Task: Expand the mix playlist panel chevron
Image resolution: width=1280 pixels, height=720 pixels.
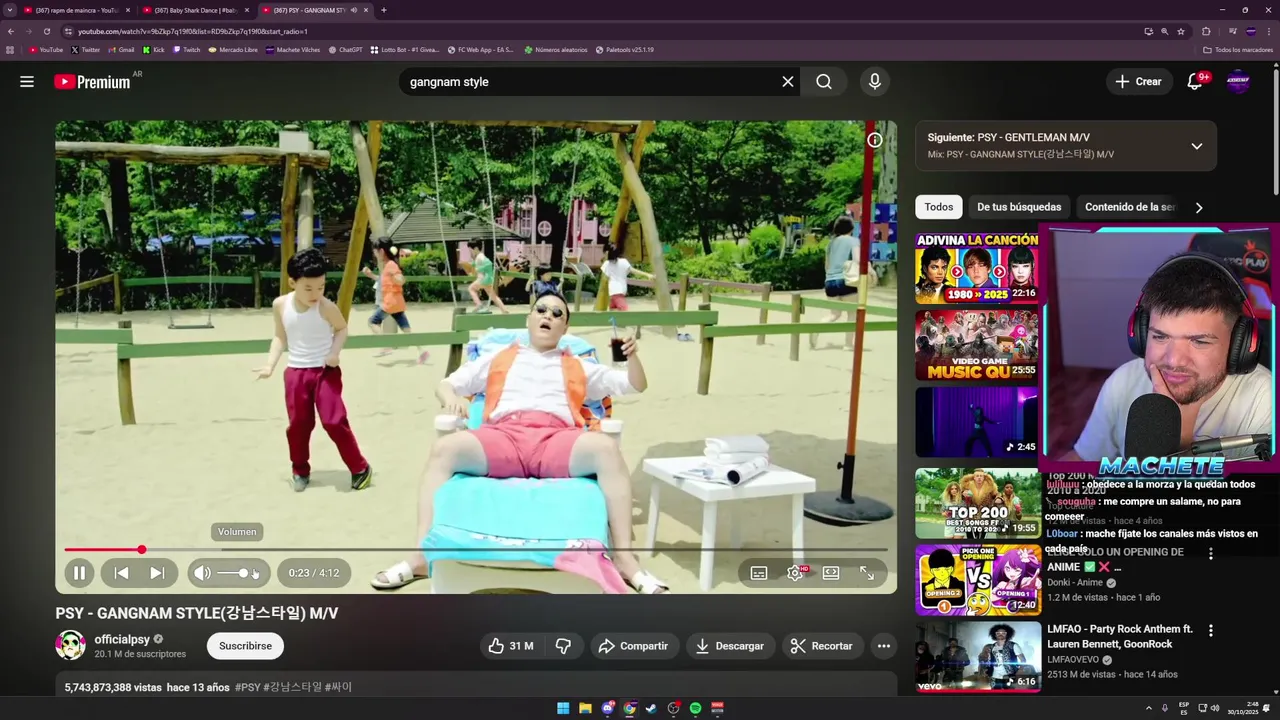Action: (1197, 146)
